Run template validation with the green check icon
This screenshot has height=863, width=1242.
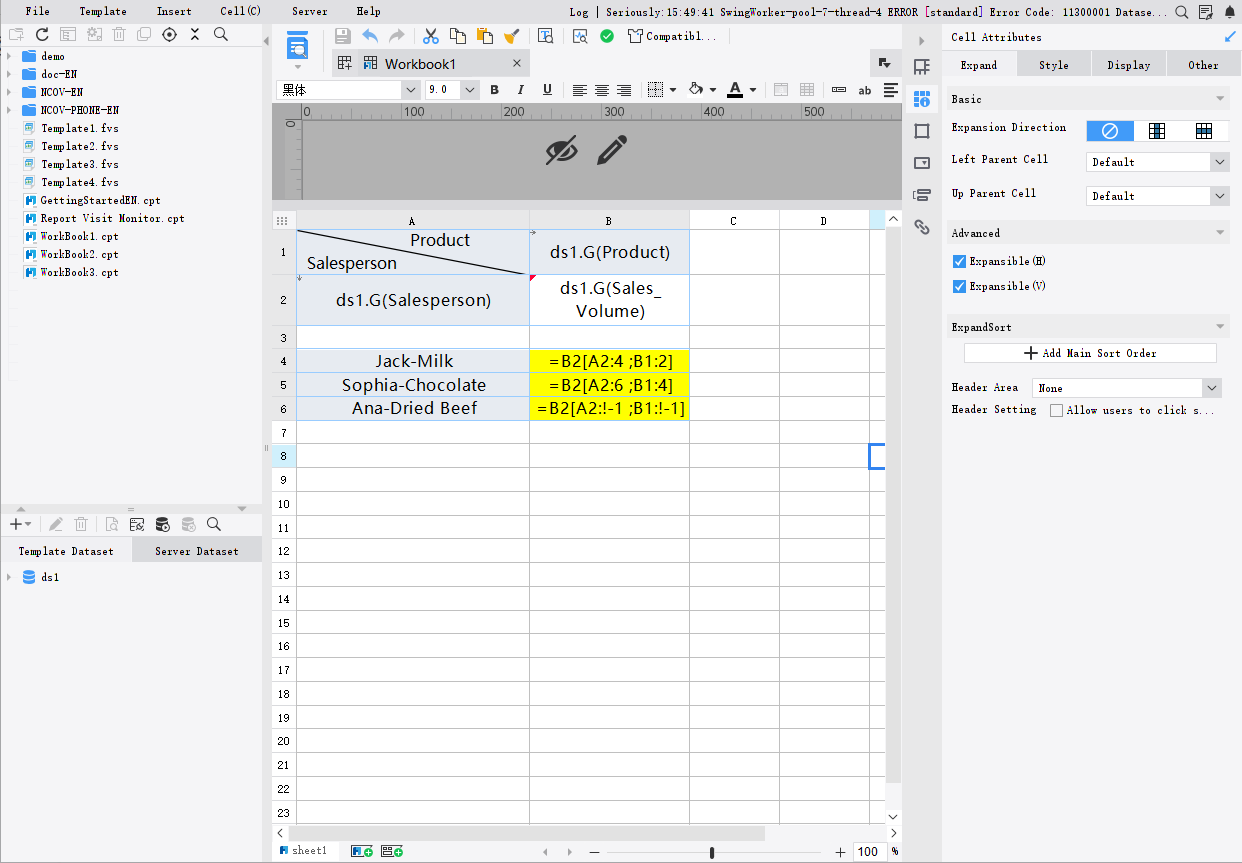pyautogui.click(x=606, y=35)
